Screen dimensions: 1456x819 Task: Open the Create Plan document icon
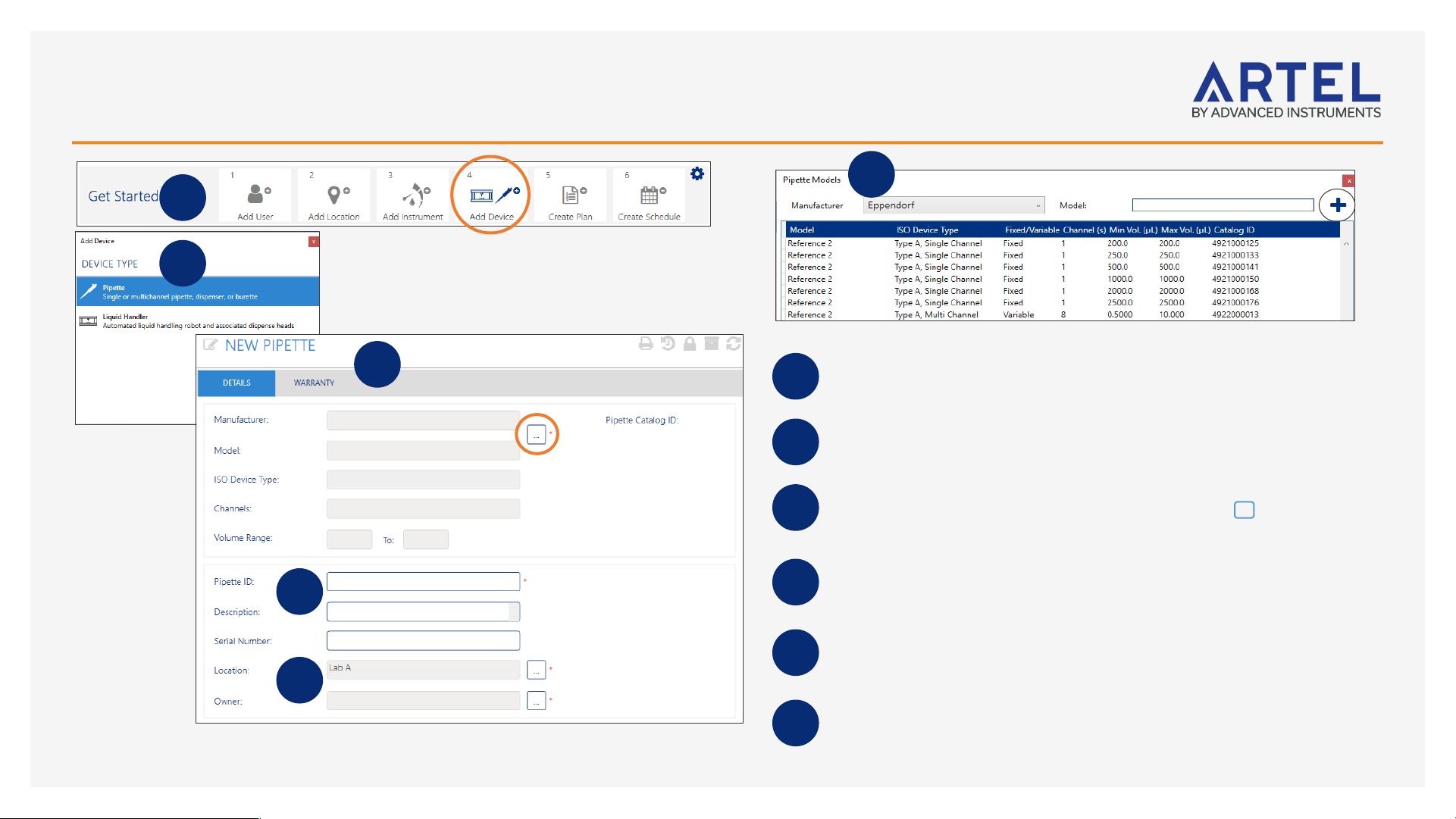point(574,195)
